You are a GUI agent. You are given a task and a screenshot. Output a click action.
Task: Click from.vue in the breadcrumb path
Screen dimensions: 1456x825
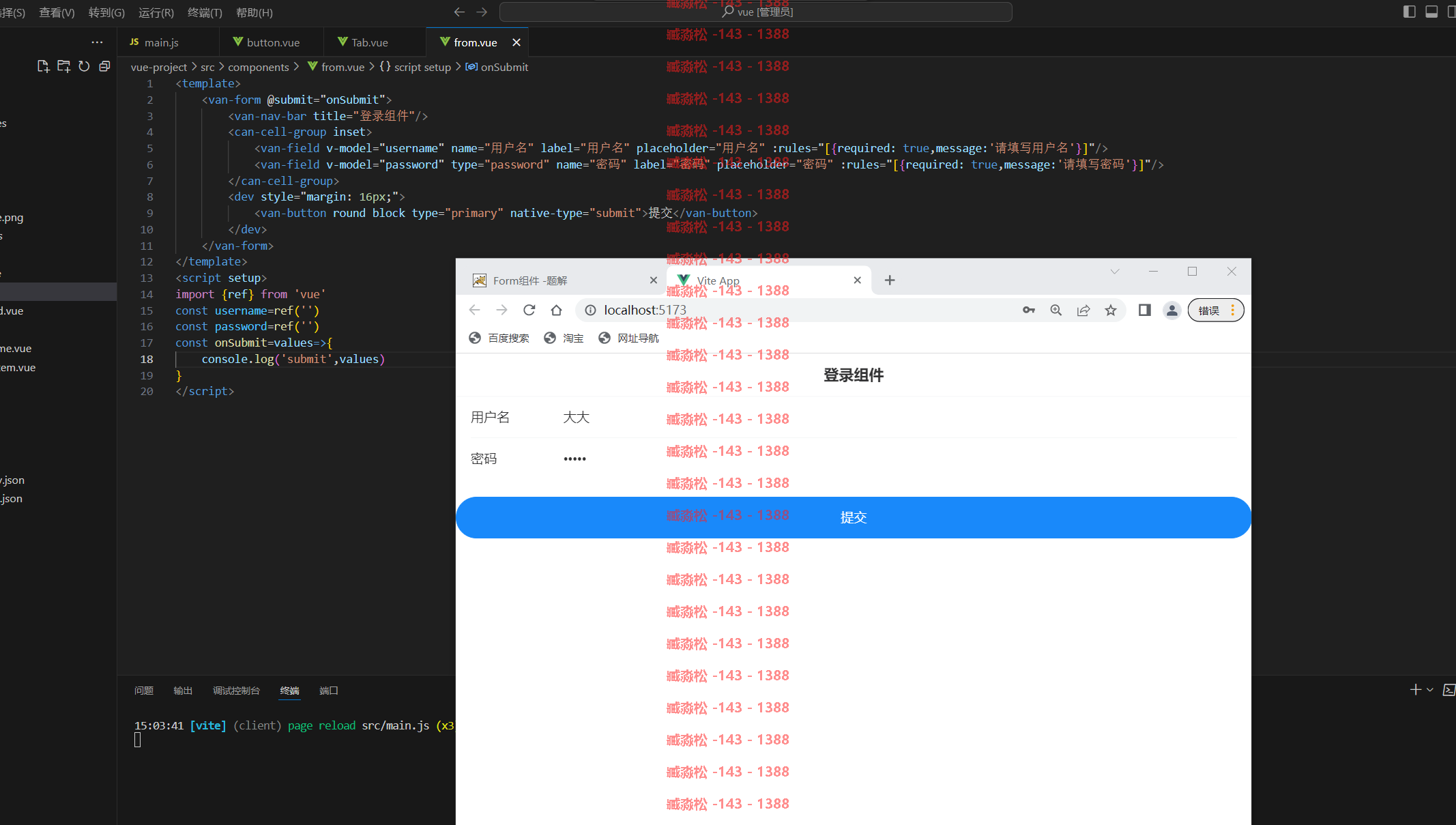(x=343, y=67)
